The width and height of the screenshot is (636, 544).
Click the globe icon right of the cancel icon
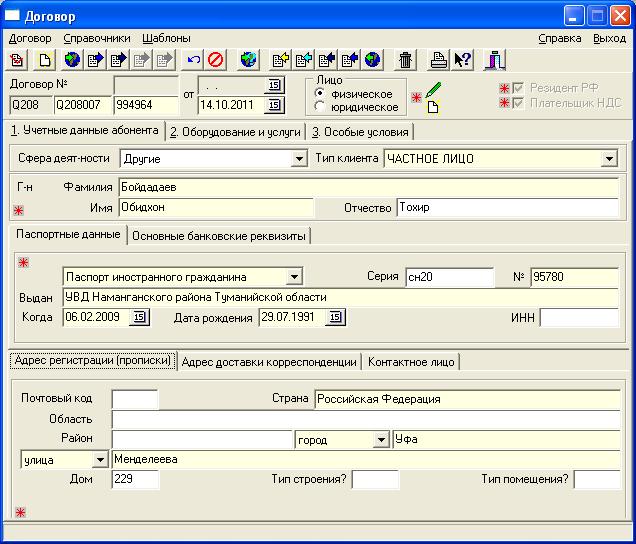pos(248,60)
